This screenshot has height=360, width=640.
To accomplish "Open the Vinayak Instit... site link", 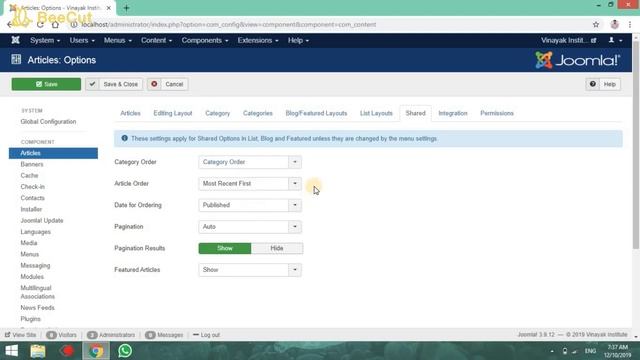I will point(568,40).
